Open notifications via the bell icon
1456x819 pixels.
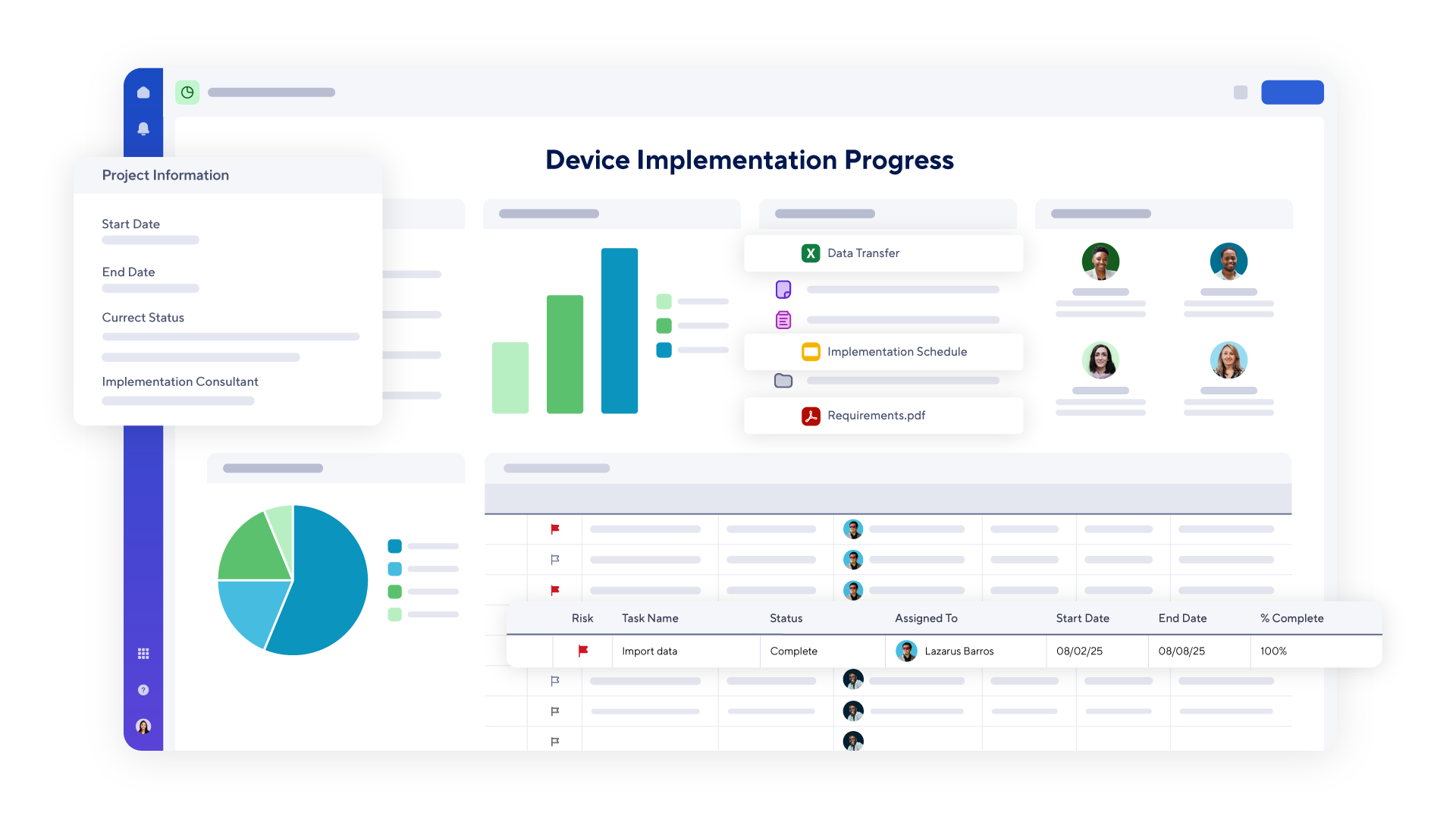[143, 129]
